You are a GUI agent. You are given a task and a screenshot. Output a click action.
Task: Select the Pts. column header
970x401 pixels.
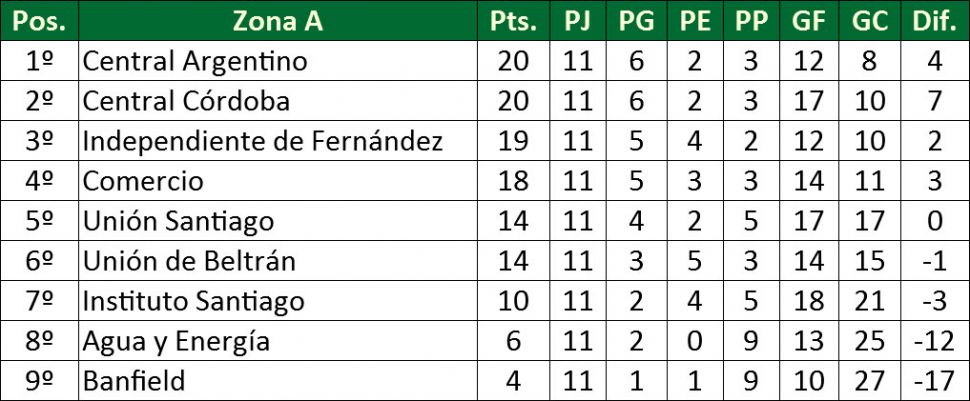[513, 21]
